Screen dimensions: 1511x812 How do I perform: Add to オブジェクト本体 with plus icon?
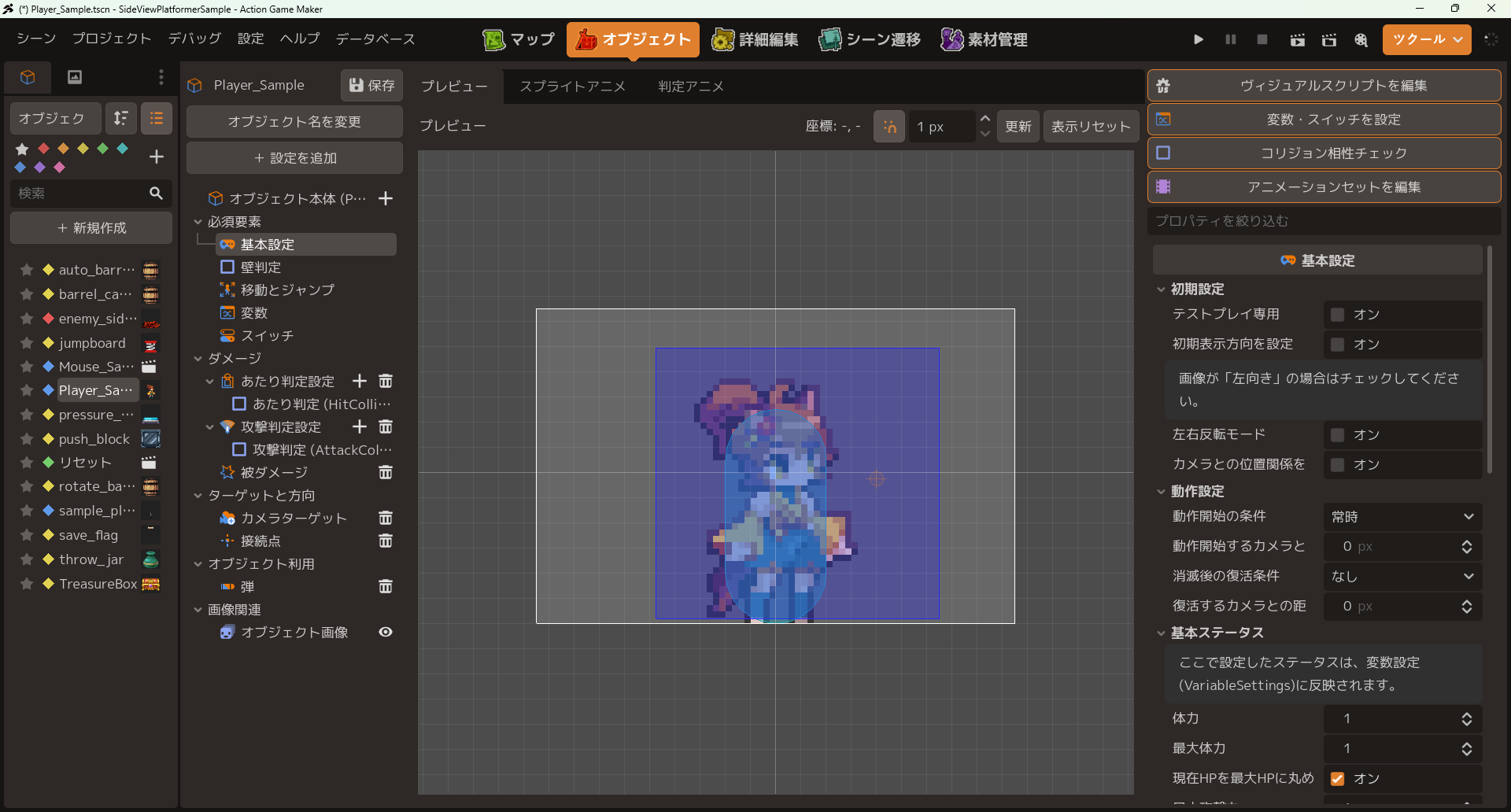pos(386,198)
